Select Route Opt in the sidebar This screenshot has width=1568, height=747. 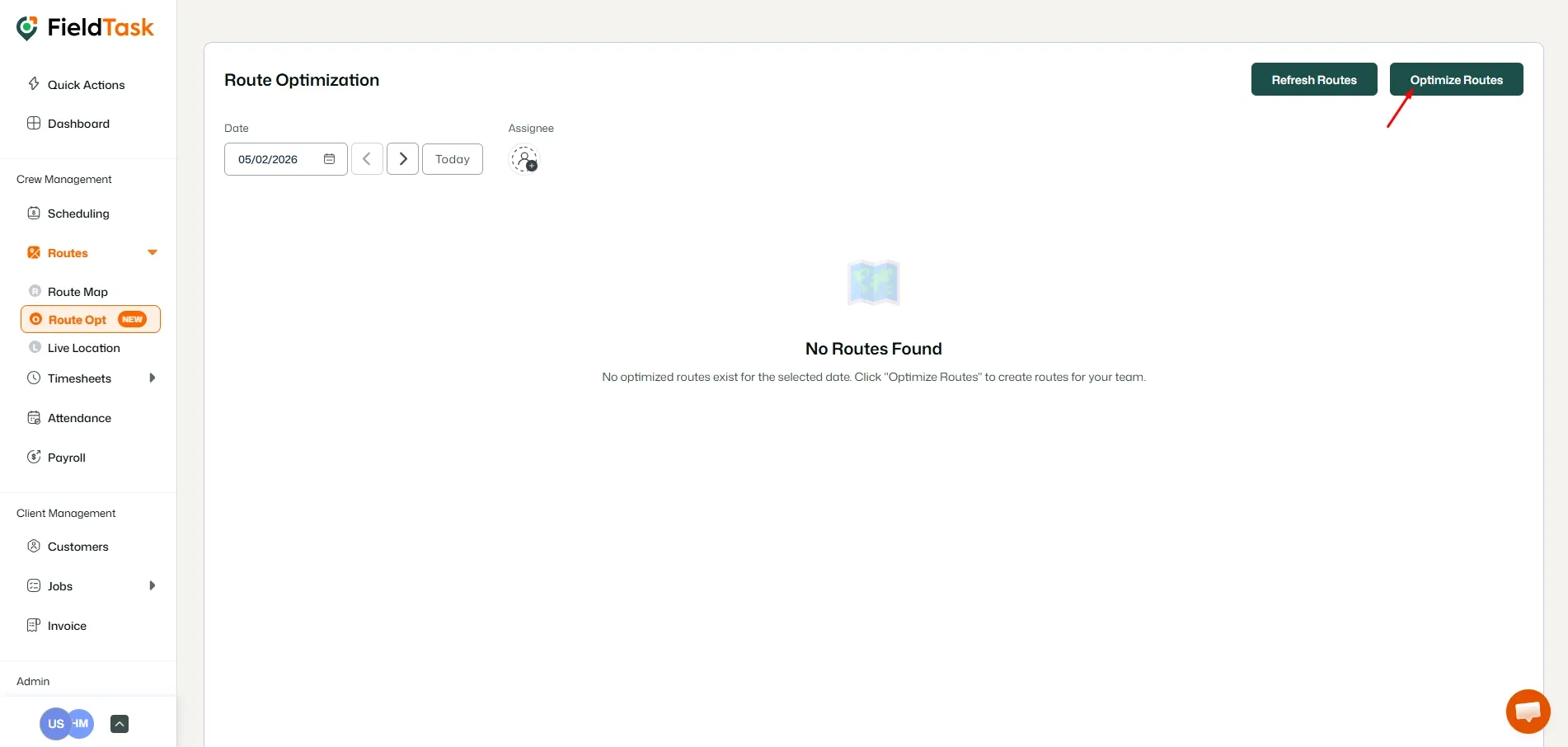pyautogui.click(x=78, y=319)
